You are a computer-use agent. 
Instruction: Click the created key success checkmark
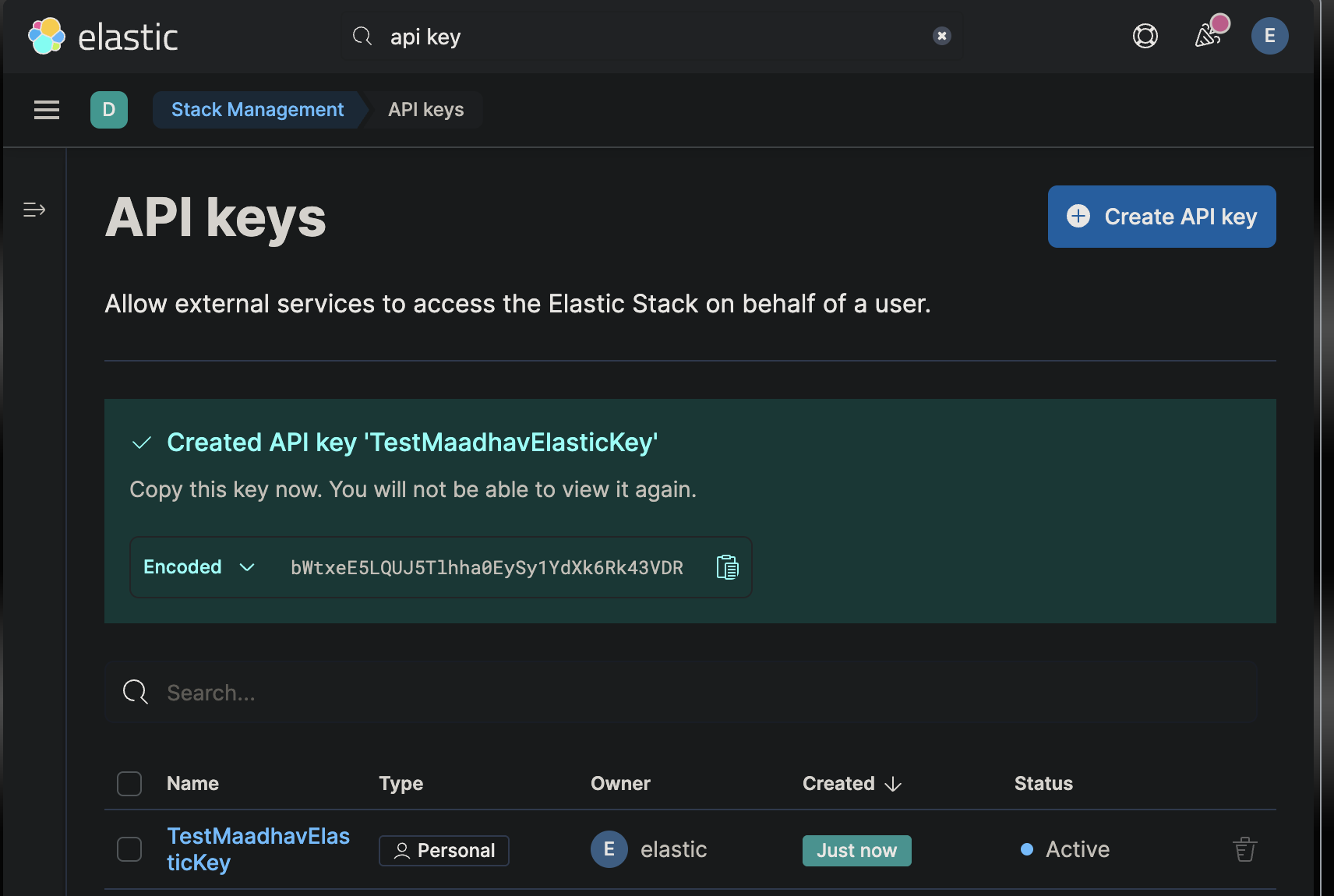pos(142,443)
